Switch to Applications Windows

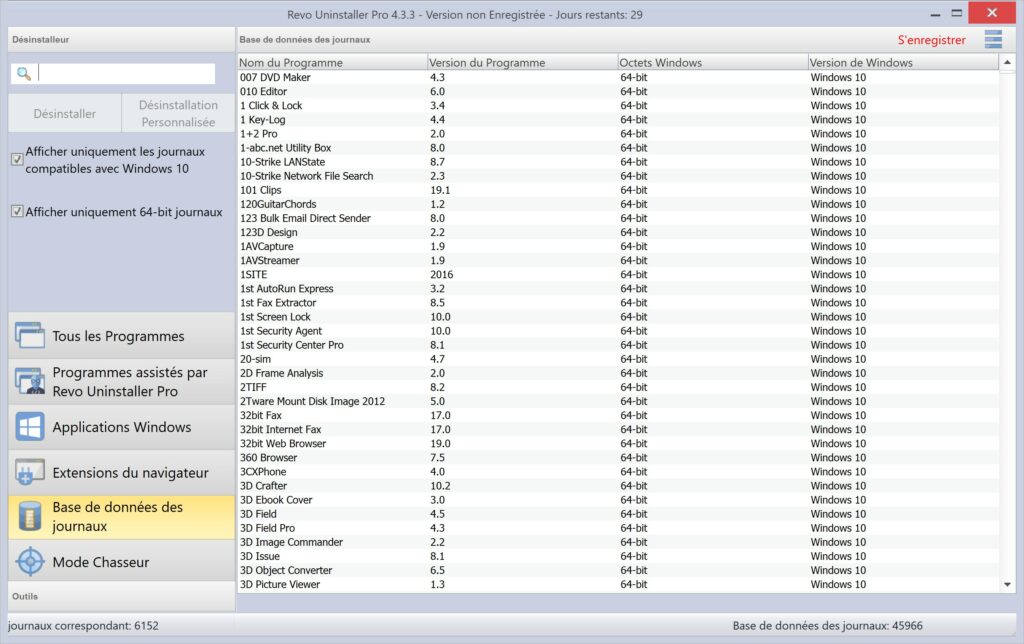point(121,427)
